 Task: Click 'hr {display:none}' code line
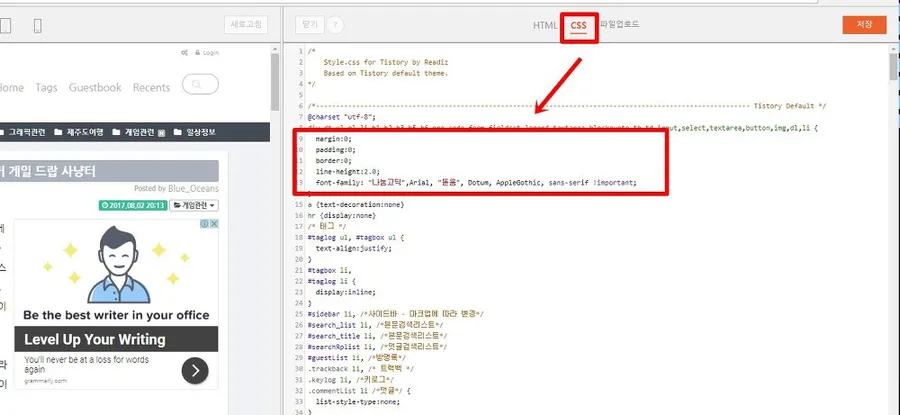[342, 215]
